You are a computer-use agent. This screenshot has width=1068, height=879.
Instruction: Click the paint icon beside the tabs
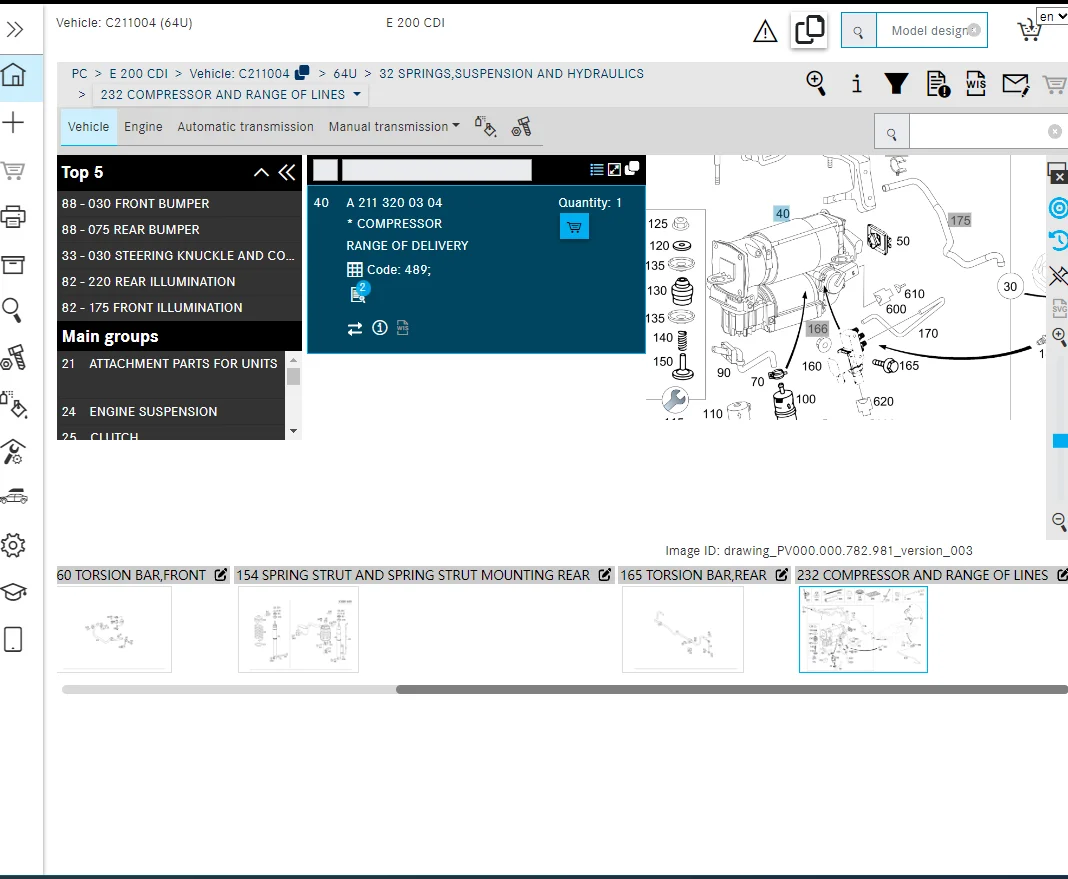point(485,127)
